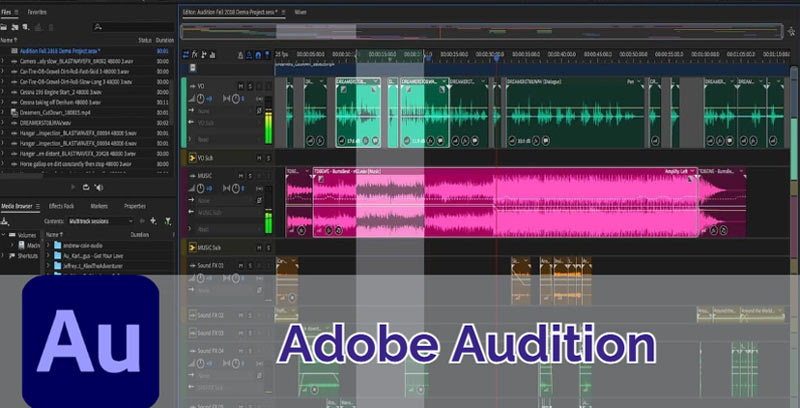The width and height of the screenshot is (800, 408).
Task: Mute the VO track
Action: pos(240,86)
